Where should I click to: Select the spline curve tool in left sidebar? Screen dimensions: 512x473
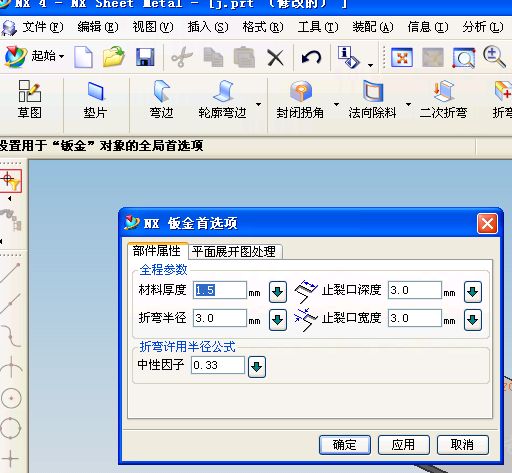pos(11,336)
